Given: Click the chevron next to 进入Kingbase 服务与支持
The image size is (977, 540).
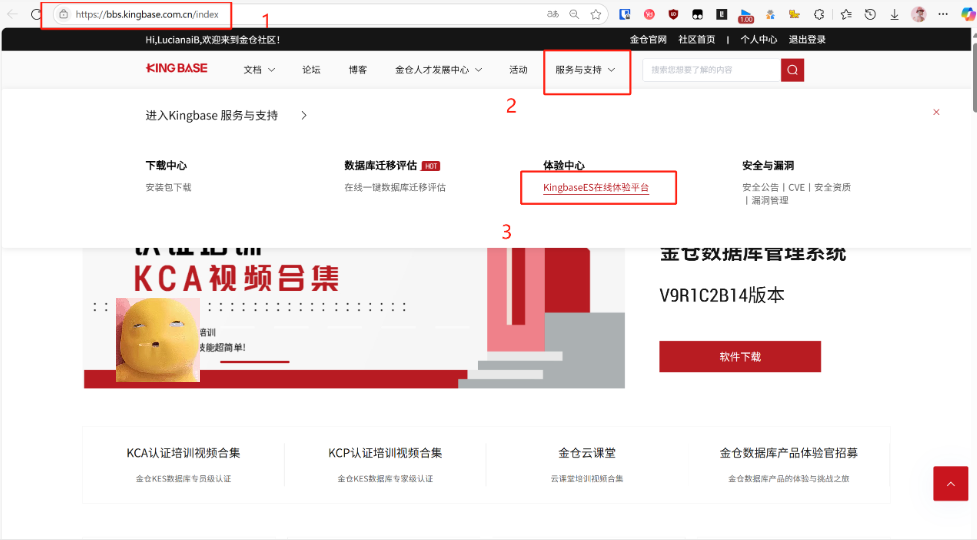Looking at the screenshot, I should click(x=304, y=115).
